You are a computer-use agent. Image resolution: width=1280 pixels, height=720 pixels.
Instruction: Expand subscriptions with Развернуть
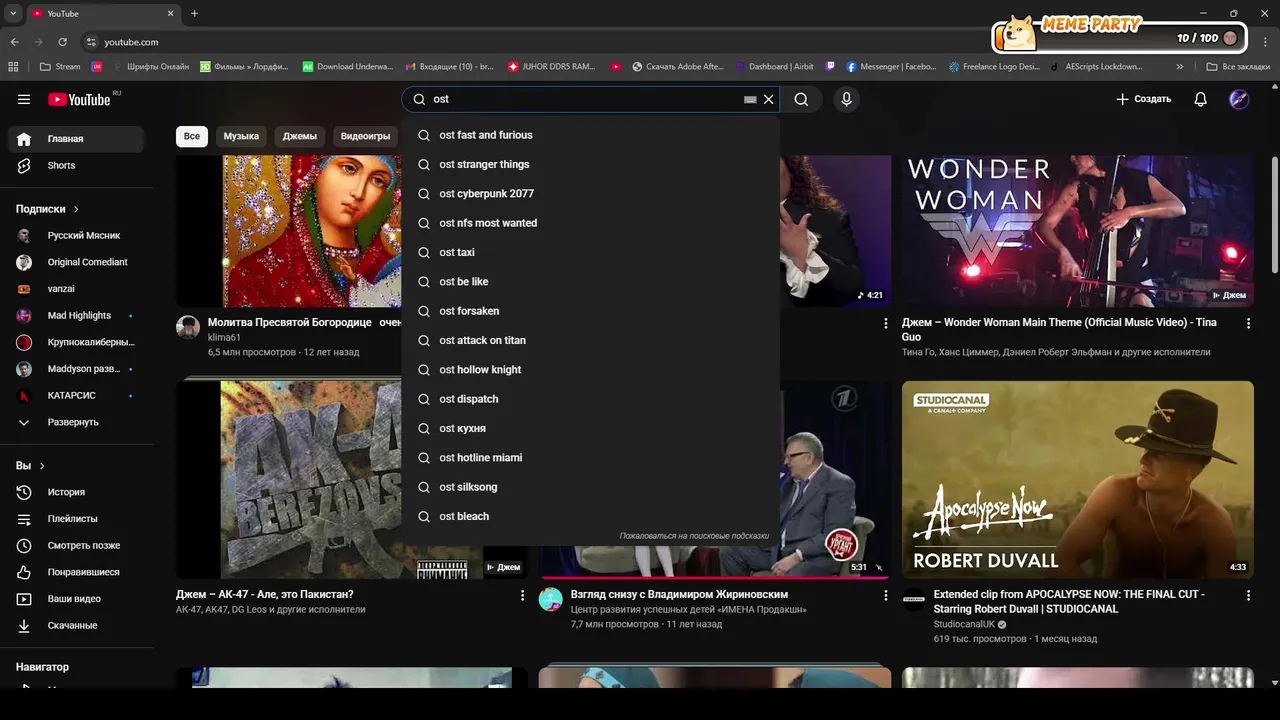pyautogui.click(x=76, y=422)
